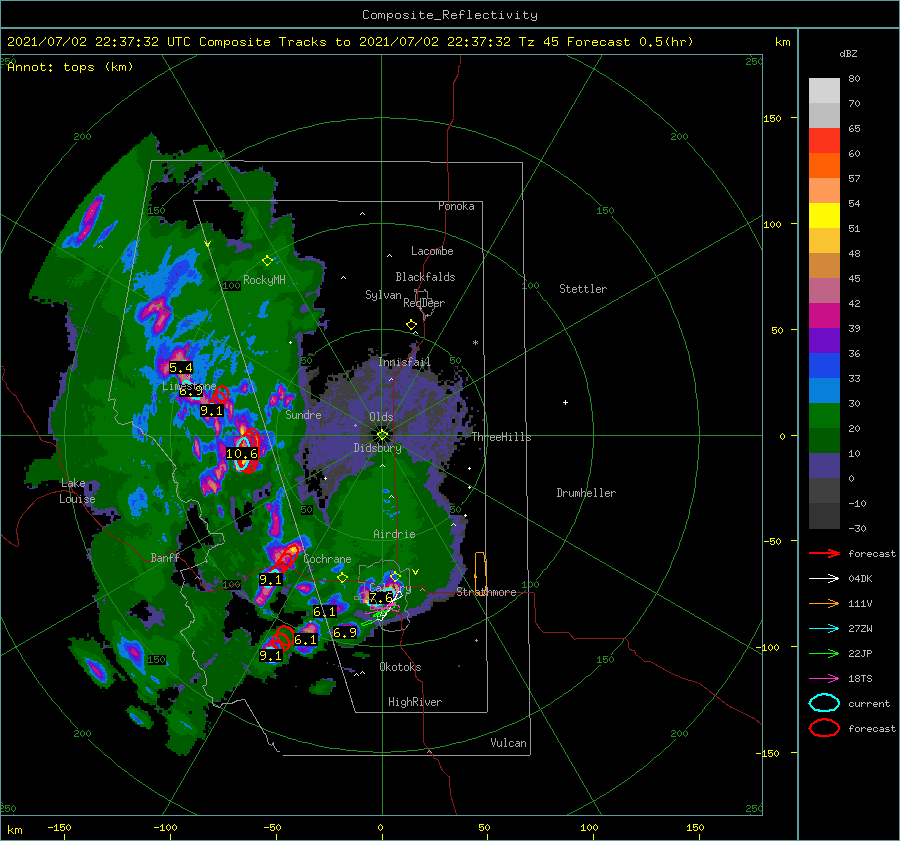Click the Okotoks label
The width and height of the screenshot is (900, 841).
pyautogui.click(x=400, y=666)
